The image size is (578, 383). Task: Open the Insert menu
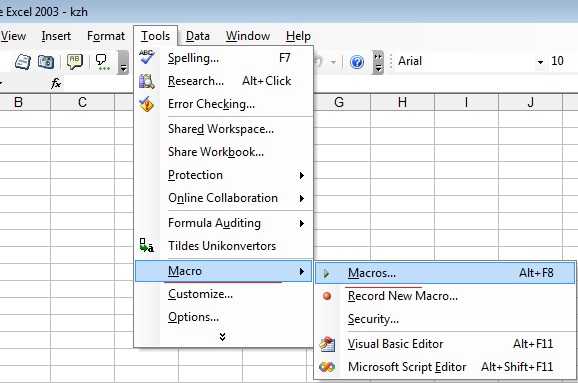[x=56, y=36]
